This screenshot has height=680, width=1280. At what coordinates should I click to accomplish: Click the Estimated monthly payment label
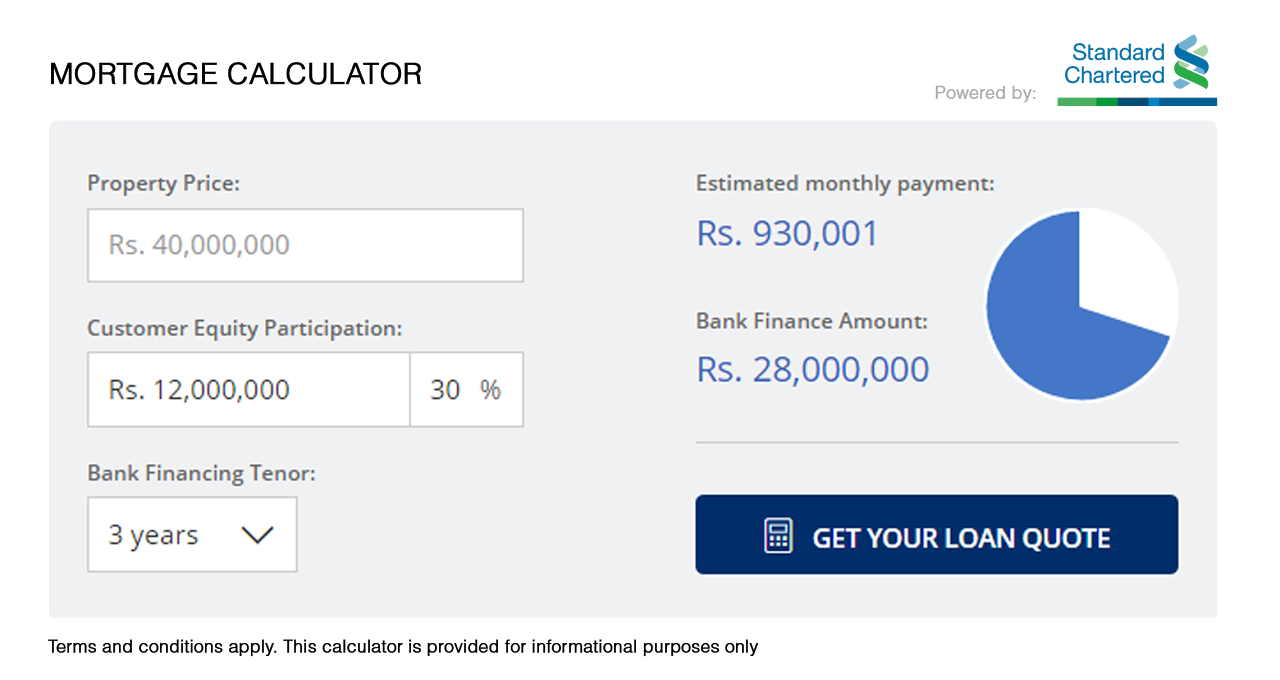[x=845, y=184]
